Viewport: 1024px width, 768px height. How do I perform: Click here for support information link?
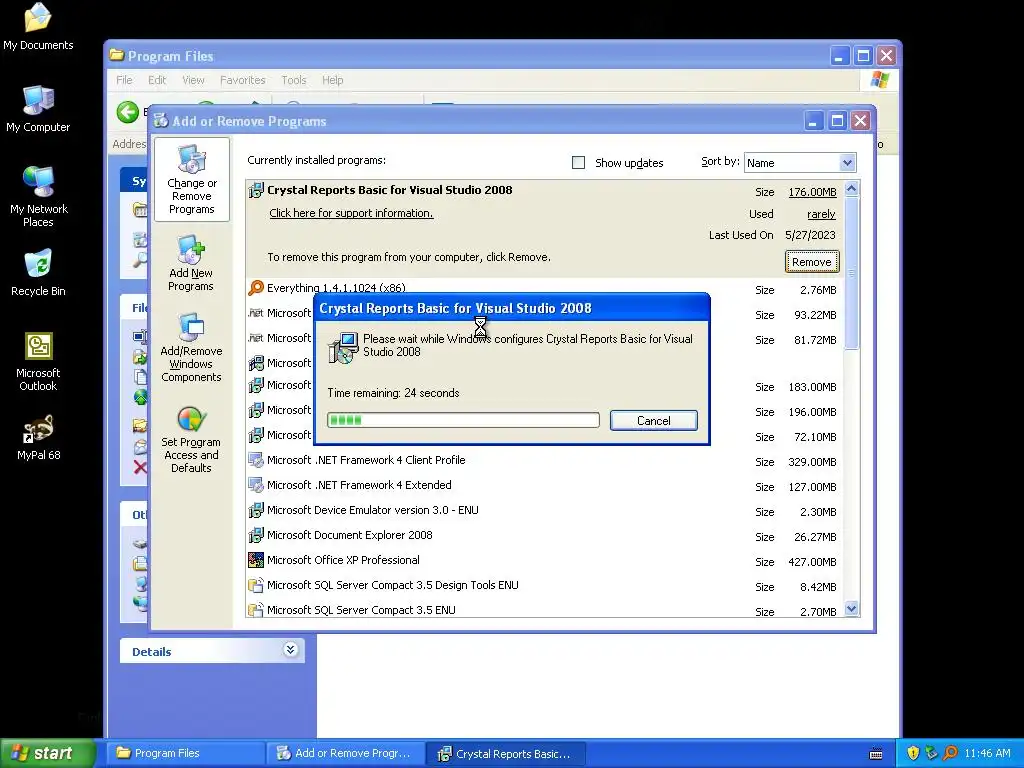point(351,213)
